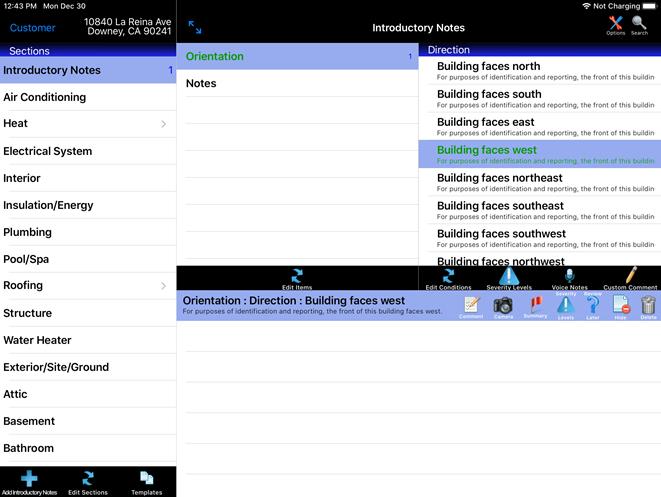This screenshot has height=497, width=661.
Task: Open the Notes item
Action: pyautogui.click(x=297, y=84)
